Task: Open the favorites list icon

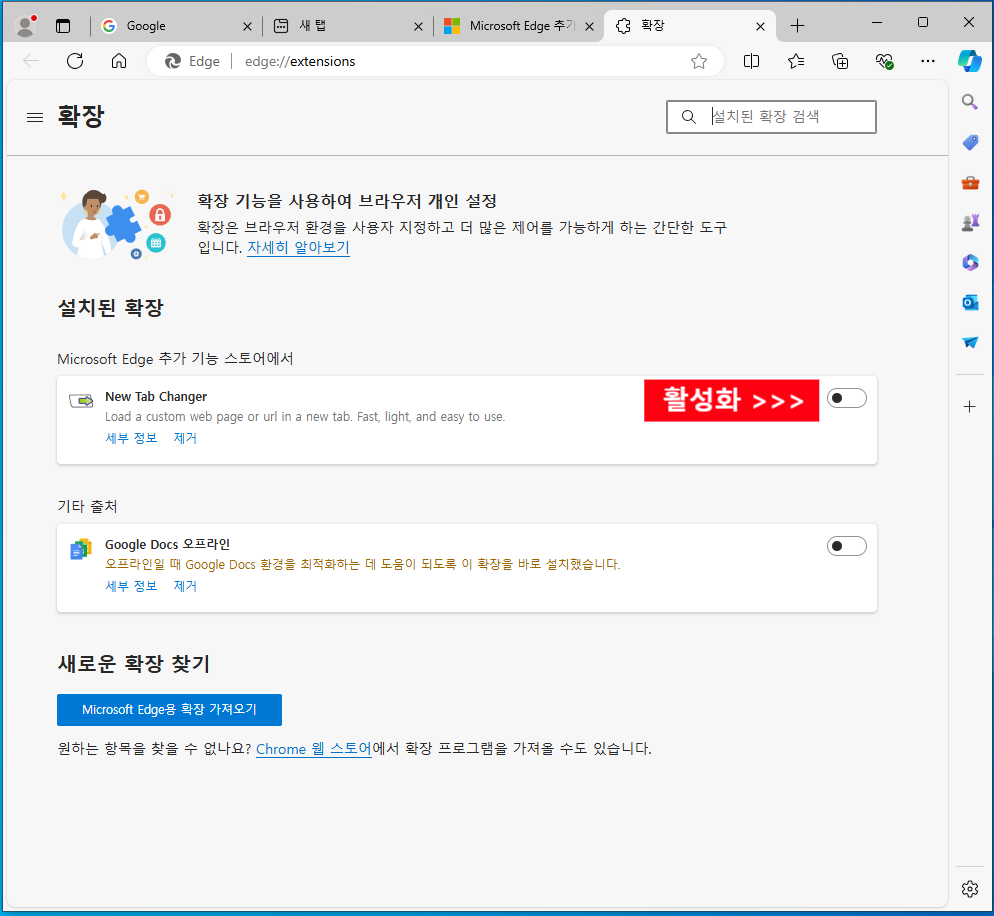Action: pos(796,61)
